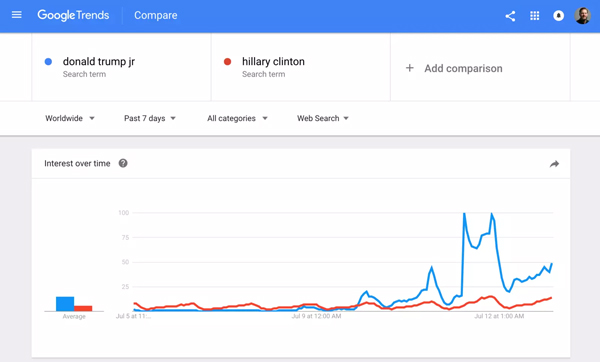Click the red dot for hillary clinton

[227, 62]
